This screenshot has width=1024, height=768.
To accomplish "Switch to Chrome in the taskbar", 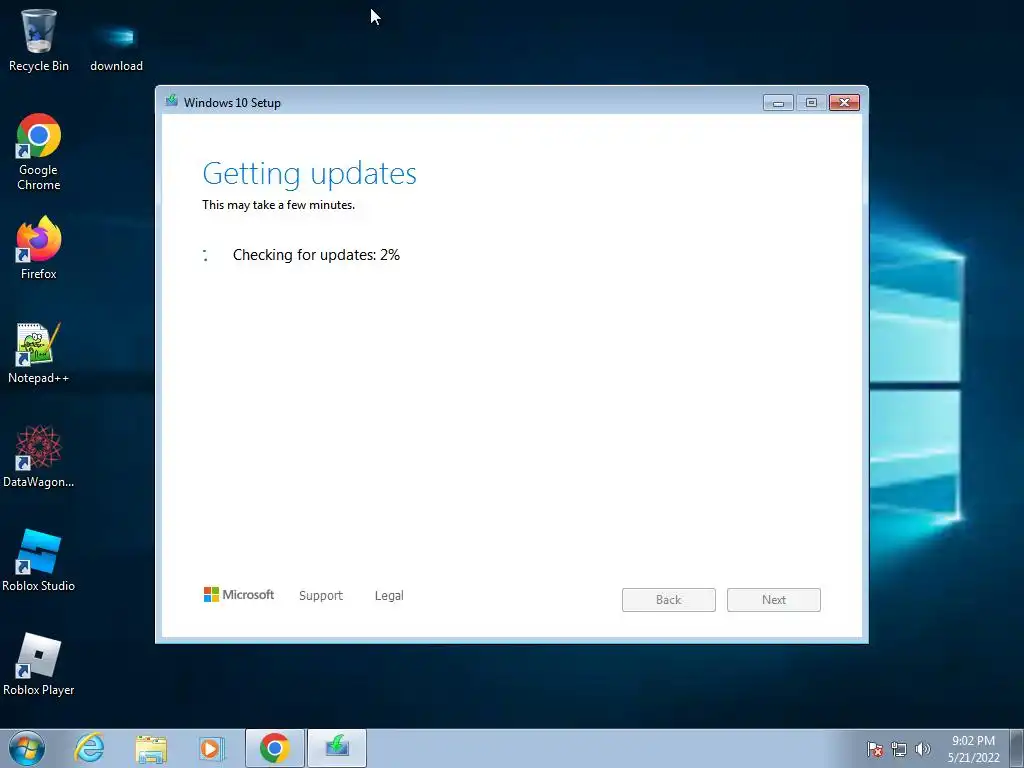I will pos(274,748).
